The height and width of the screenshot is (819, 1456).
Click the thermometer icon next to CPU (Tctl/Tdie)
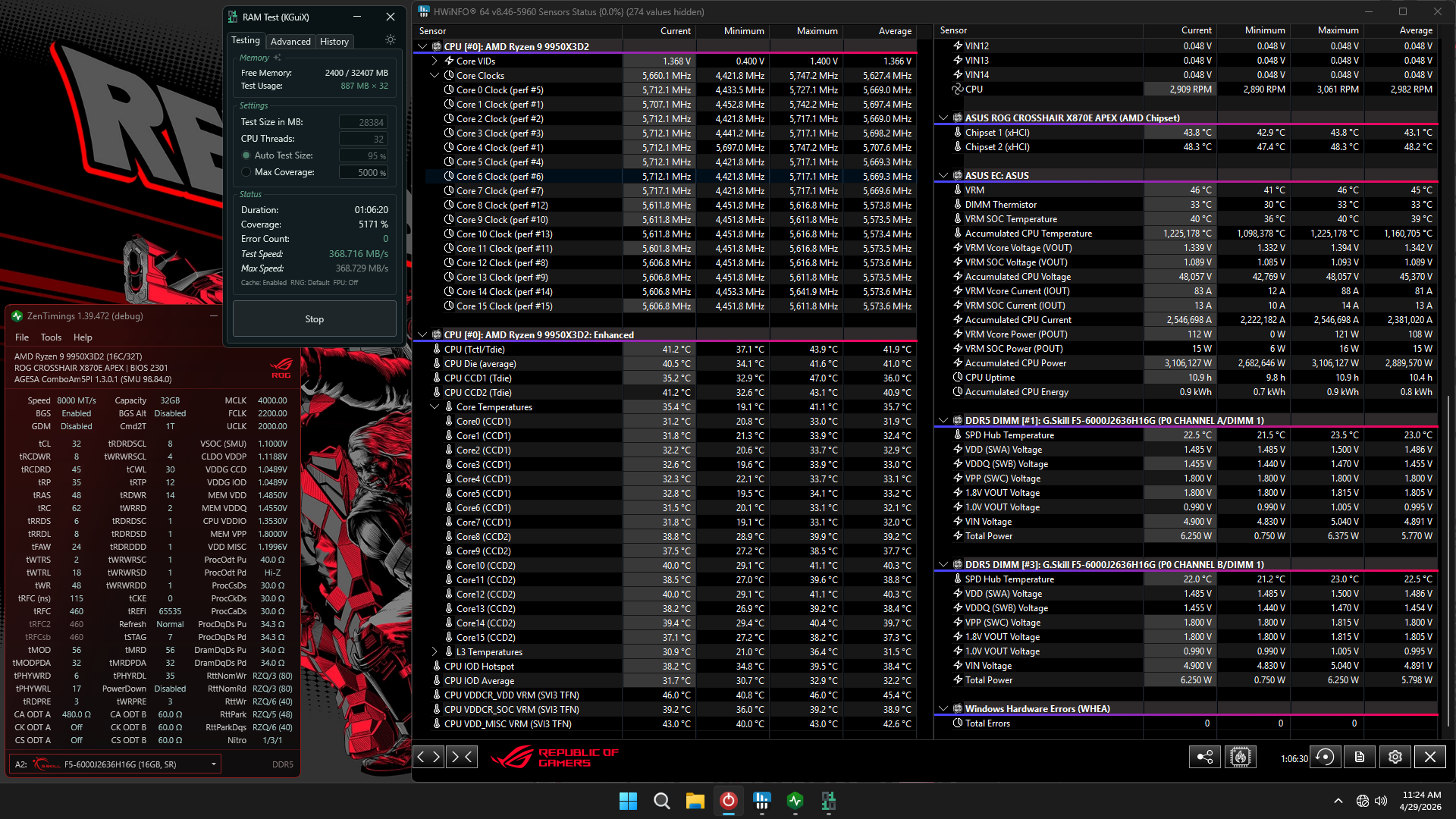(437, 350)
